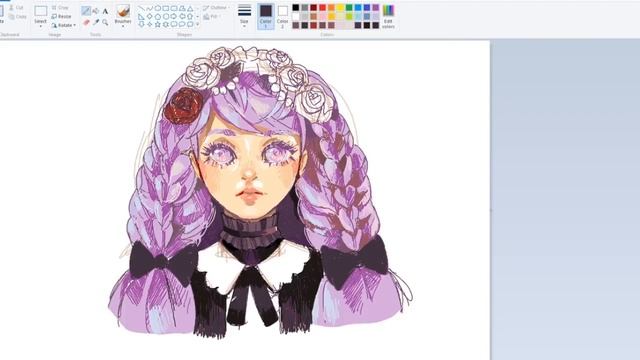Image resolution: width=640 pixels, height=360 pixels.
Task: Select the Color picker eyedropper tool
Action: (96, 22)
